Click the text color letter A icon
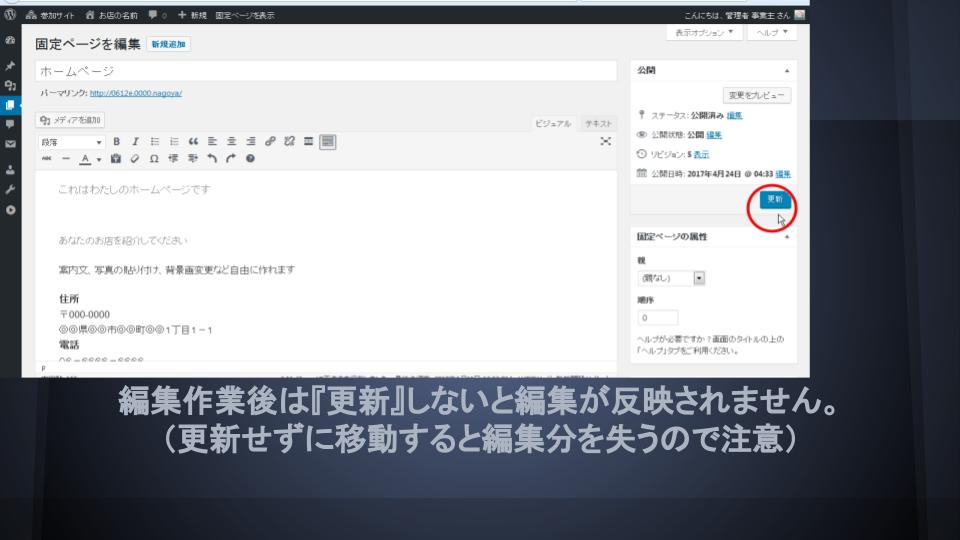 click(86, 159)
